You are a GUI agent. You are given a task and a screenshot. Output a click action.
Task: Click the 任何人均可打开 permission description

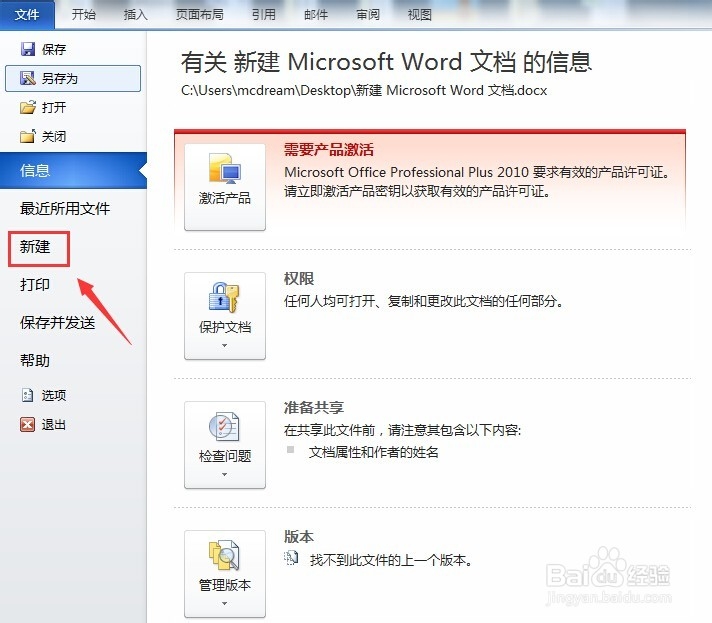(x=424, y=301)
